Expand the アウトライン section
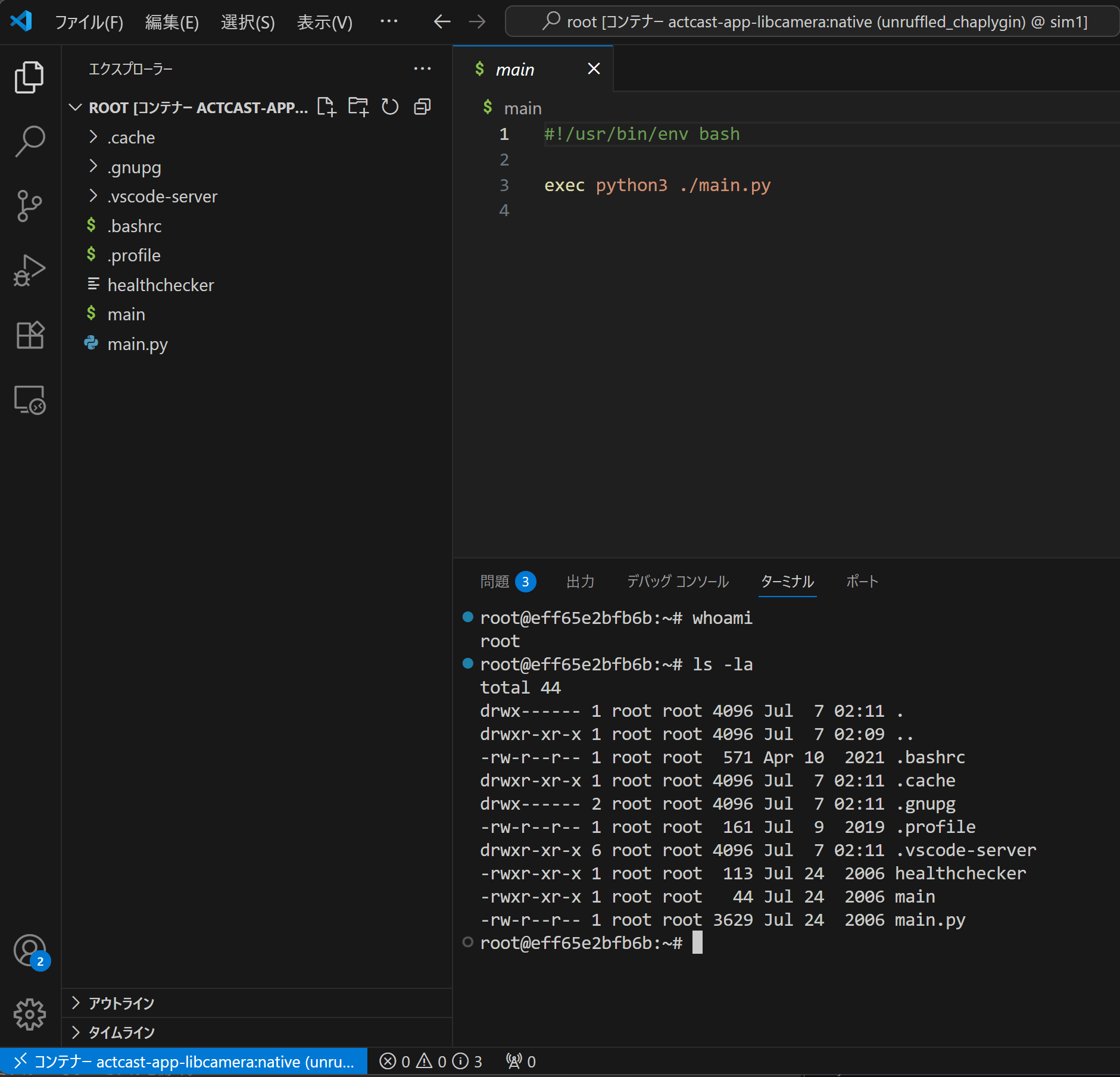Viewport: 1120px width, 1077px height. pos(121,1003)
